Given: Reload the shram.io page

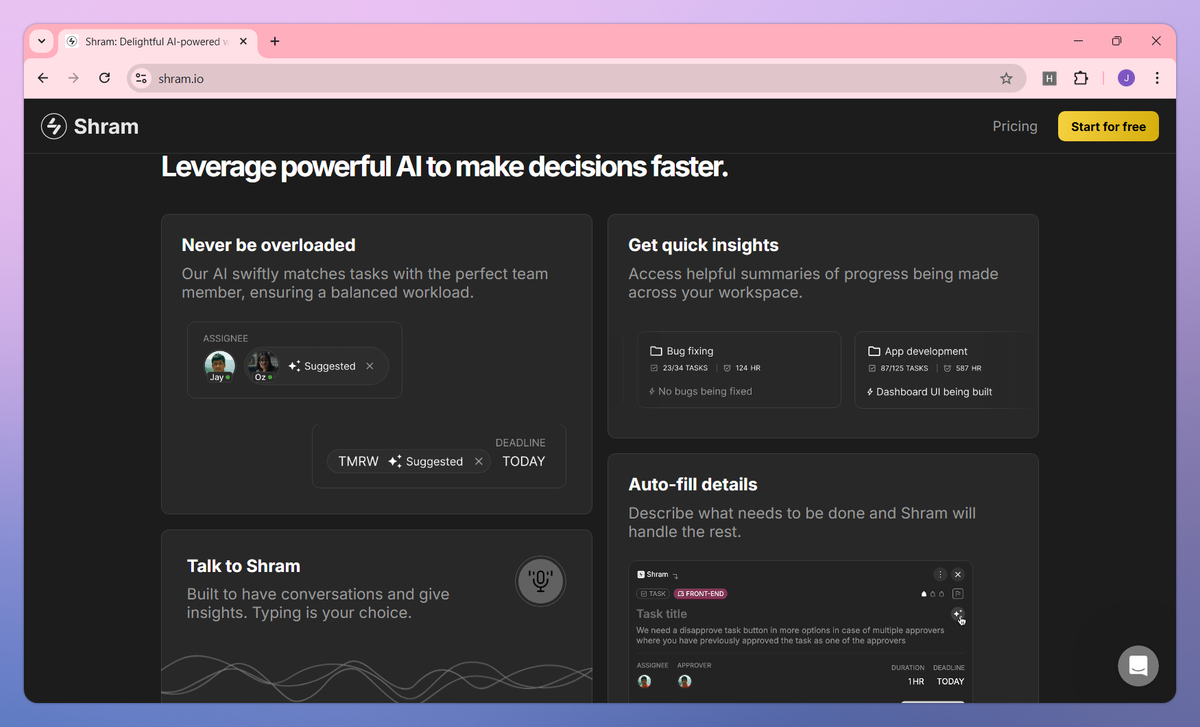Looking at the screenshot, I should 104,78.
